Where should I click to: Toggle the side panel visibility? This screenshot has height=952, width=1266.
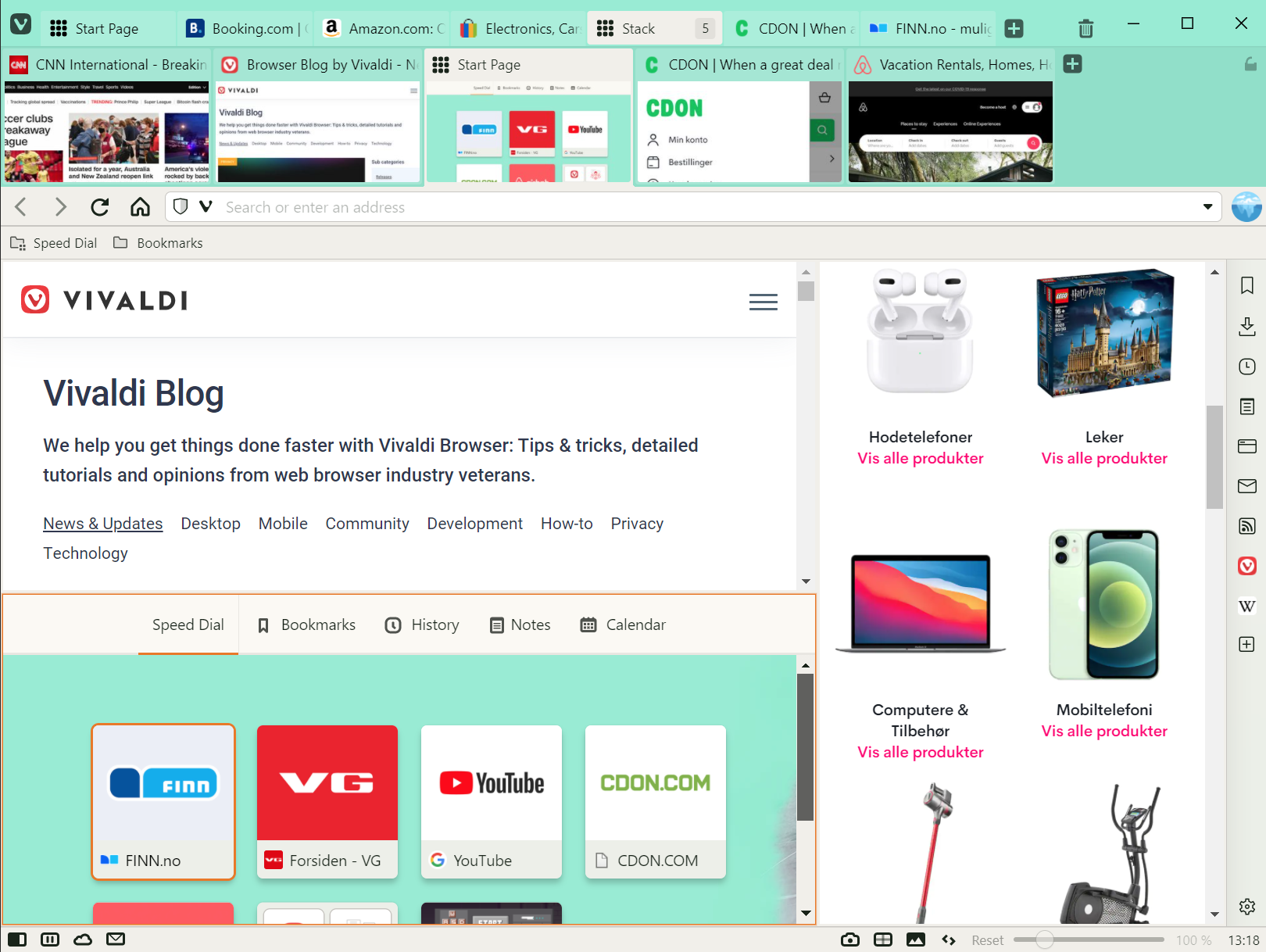(17, 939)
